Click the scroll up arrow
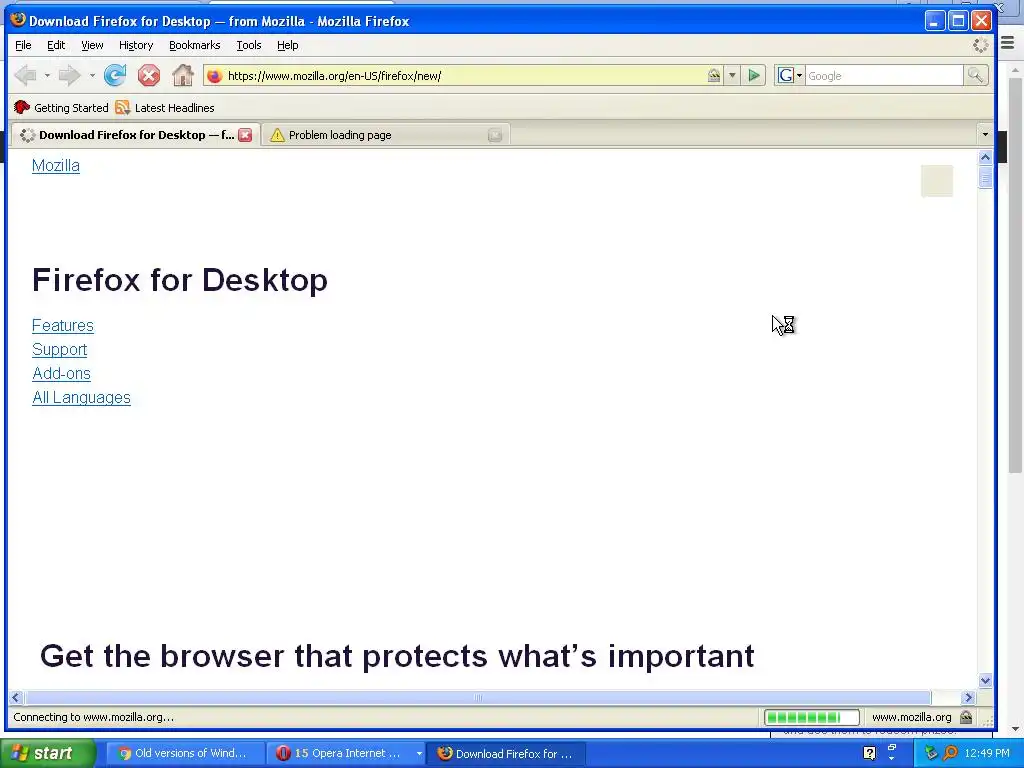The width and height of the screenshot is (1024, 768). pos(985,157)
